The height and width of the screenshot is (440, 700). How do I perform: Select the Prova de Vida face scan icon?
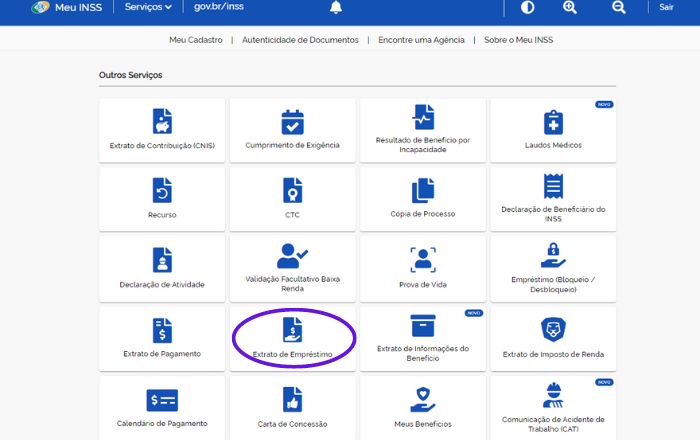(x=423, y=258)
